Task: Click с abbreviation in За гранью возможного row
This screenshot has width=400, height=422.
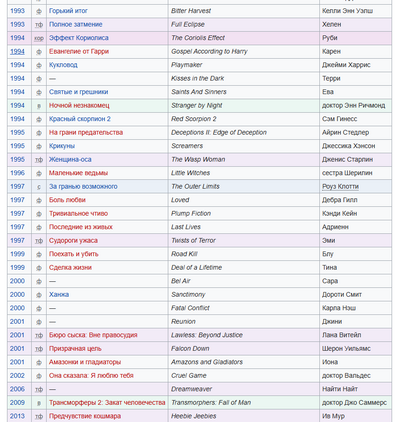Action: click(x=39, y=187)
